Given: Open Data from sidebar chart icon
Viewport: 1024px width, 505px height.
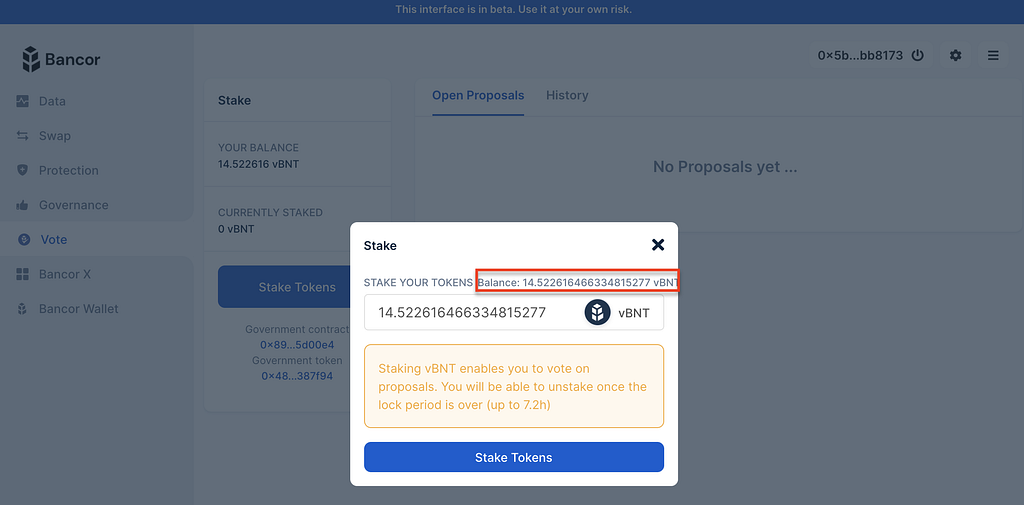Looking at the screenshot, I should [23, 101].
